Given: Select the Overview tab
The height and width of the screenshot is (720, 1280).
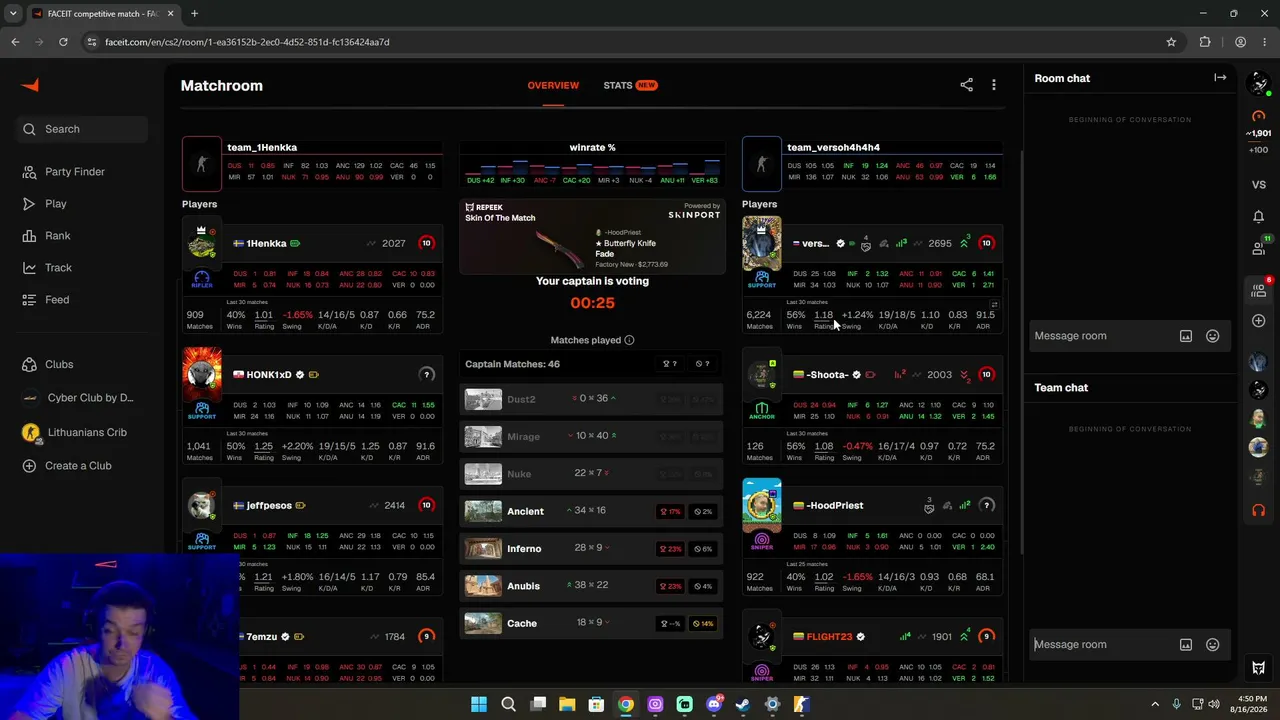Looking at the screenshot, I should 553,86.
